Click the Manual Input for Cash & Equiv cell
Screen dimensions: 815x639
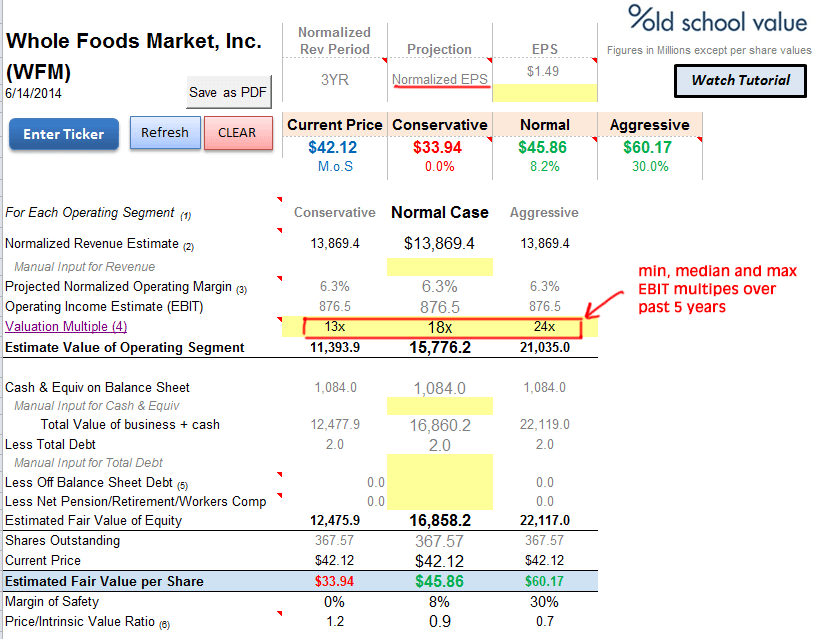(x=440, y=406)
